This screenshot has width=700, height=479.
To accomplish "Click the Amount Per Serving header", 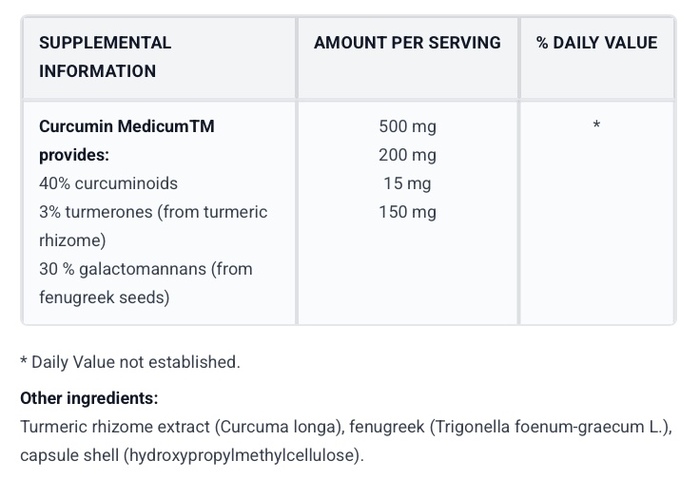I will pyautogui.click(x=407, y=43).
